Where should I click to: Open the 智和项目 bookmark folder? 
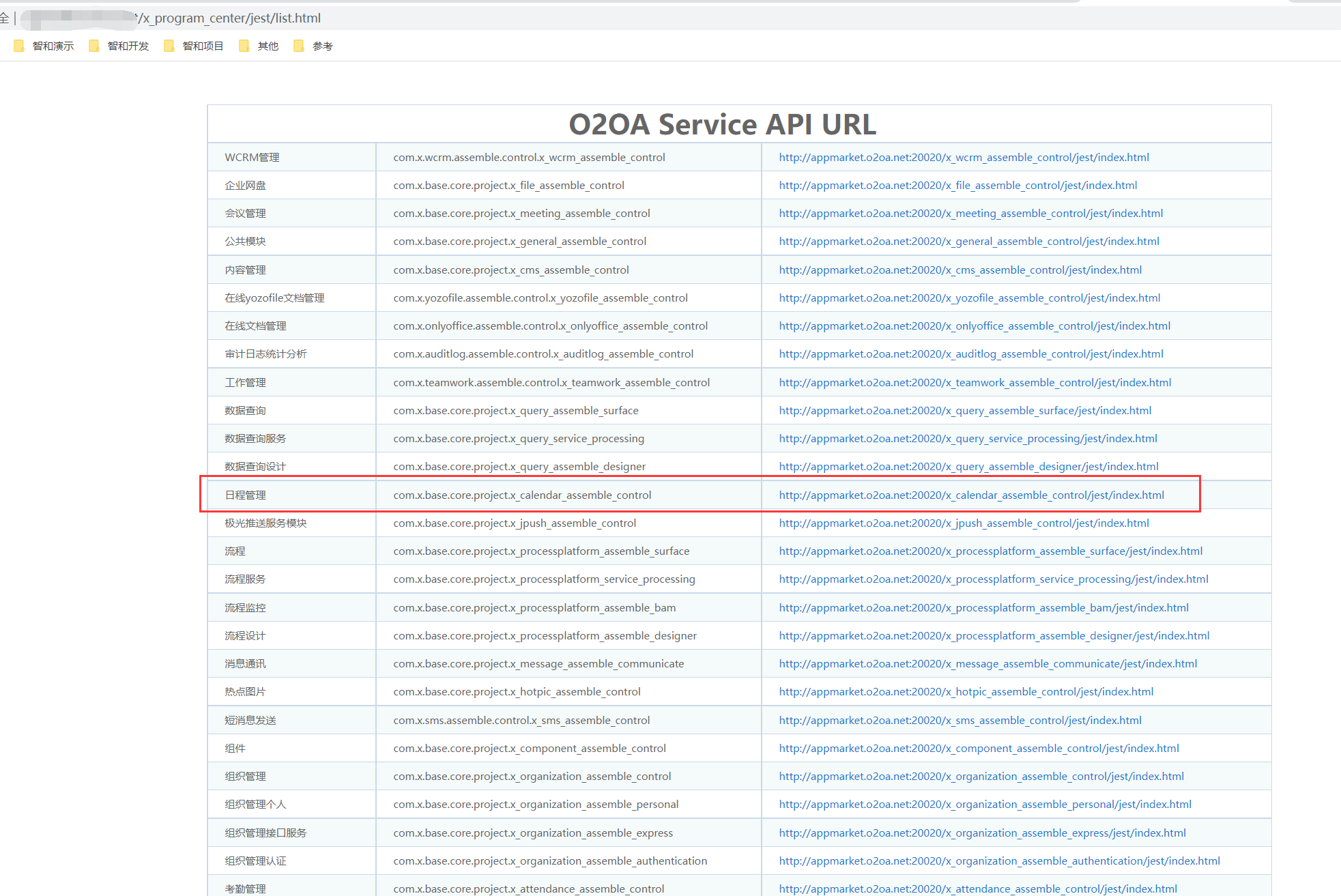[195, 46]
